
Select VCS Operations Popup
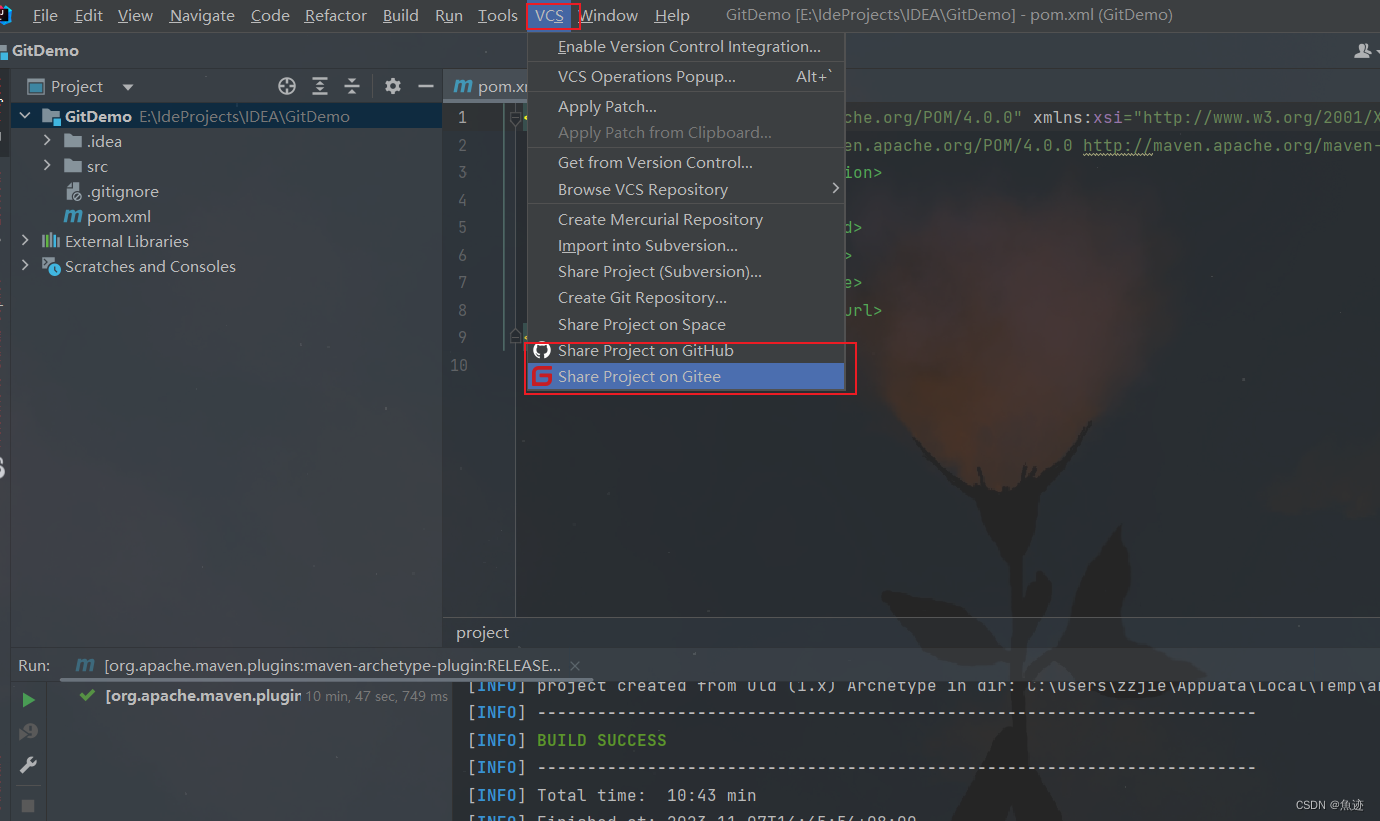[686, 76]
